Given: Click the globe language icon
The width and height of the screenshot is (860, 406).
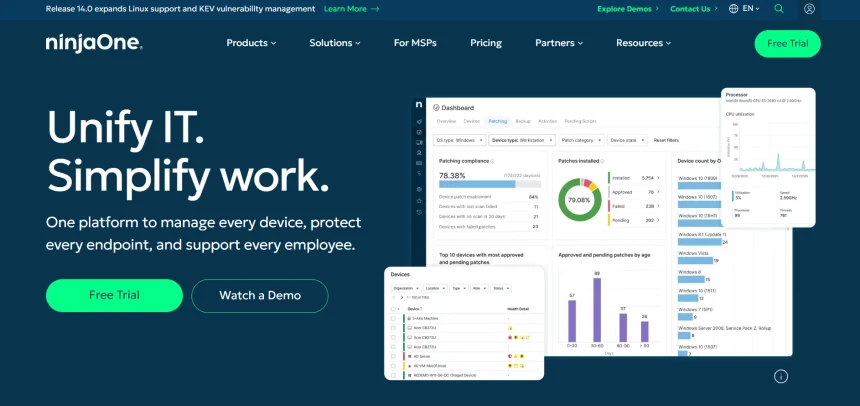Looking at the screenshot, I should 733,9.
